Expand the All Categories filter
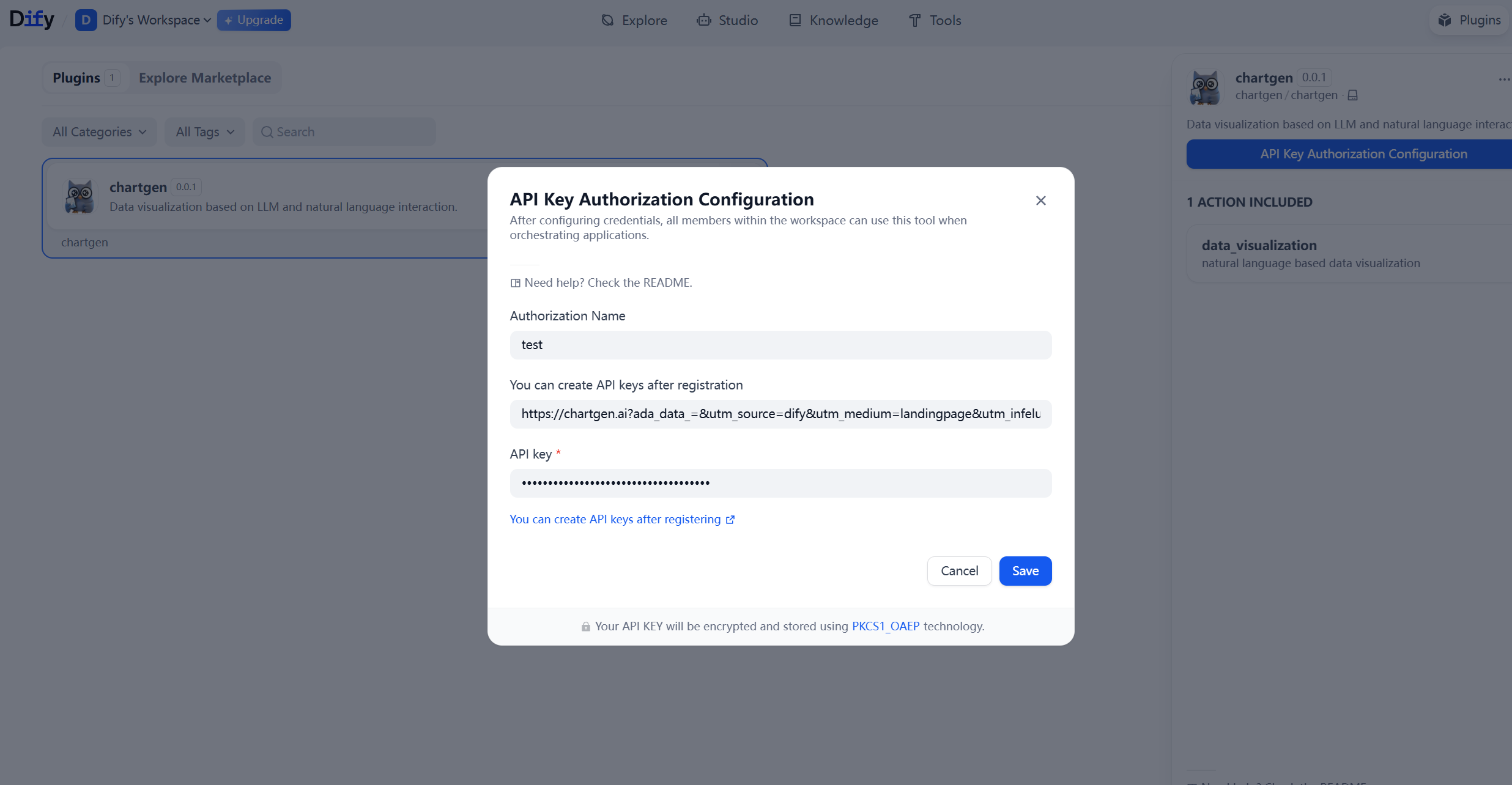The height and width of the screenshot is (785, 1512). [99, 132]
